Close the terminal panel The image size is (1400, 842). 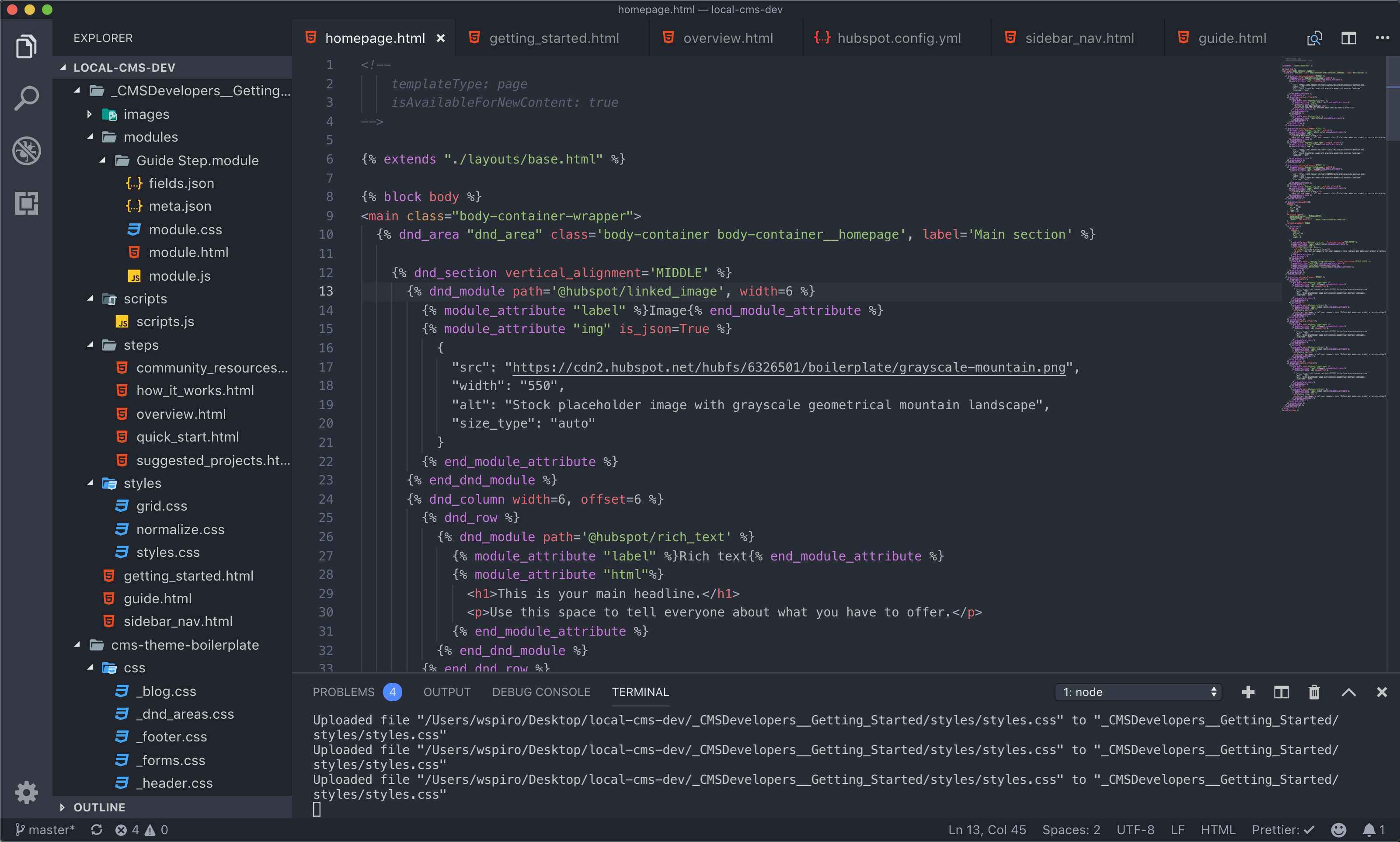[1382, 692]
